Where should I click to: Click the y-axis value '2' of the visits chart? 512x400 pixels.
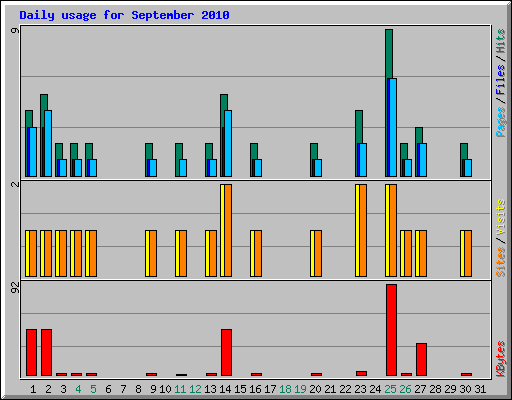(15, 184)
